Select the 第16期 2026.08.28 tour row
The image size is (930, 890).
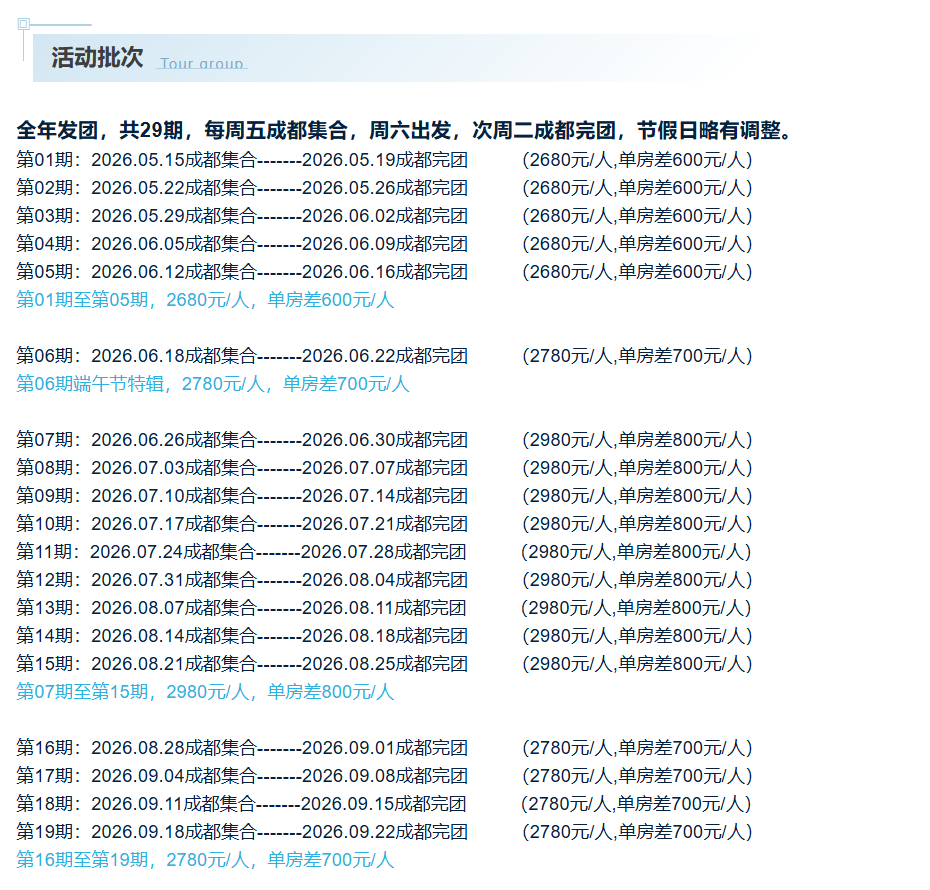point(384,748)
